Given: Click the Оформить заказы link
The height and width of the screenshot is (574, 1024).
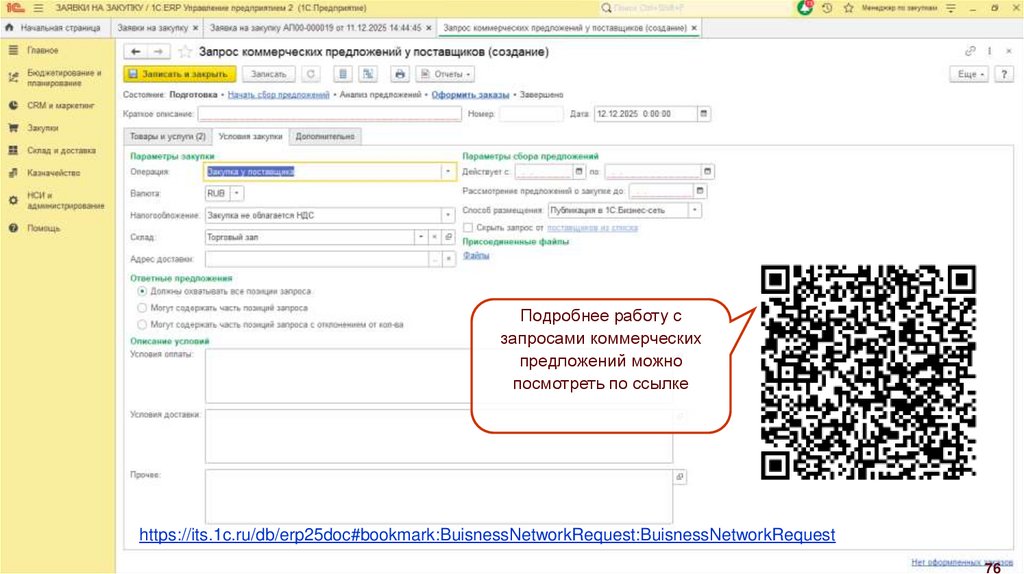Looking at the screenshot, I should coord(470,95).
